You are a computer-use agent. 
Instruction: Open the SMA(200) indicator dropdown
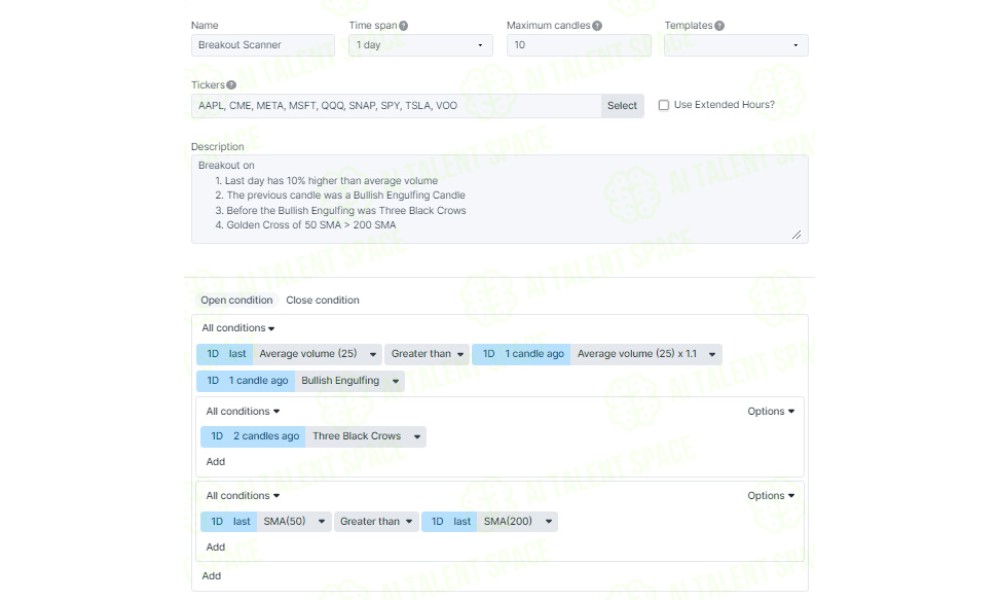(x=517, y=522)
